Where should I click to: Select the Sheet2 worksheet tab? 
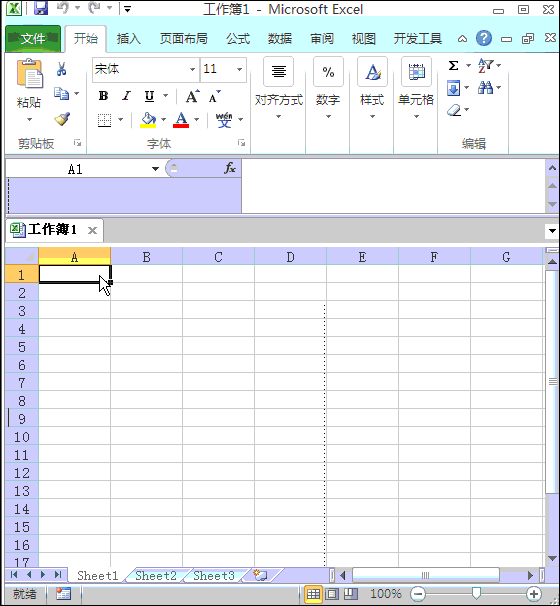[x=156, y=575]
